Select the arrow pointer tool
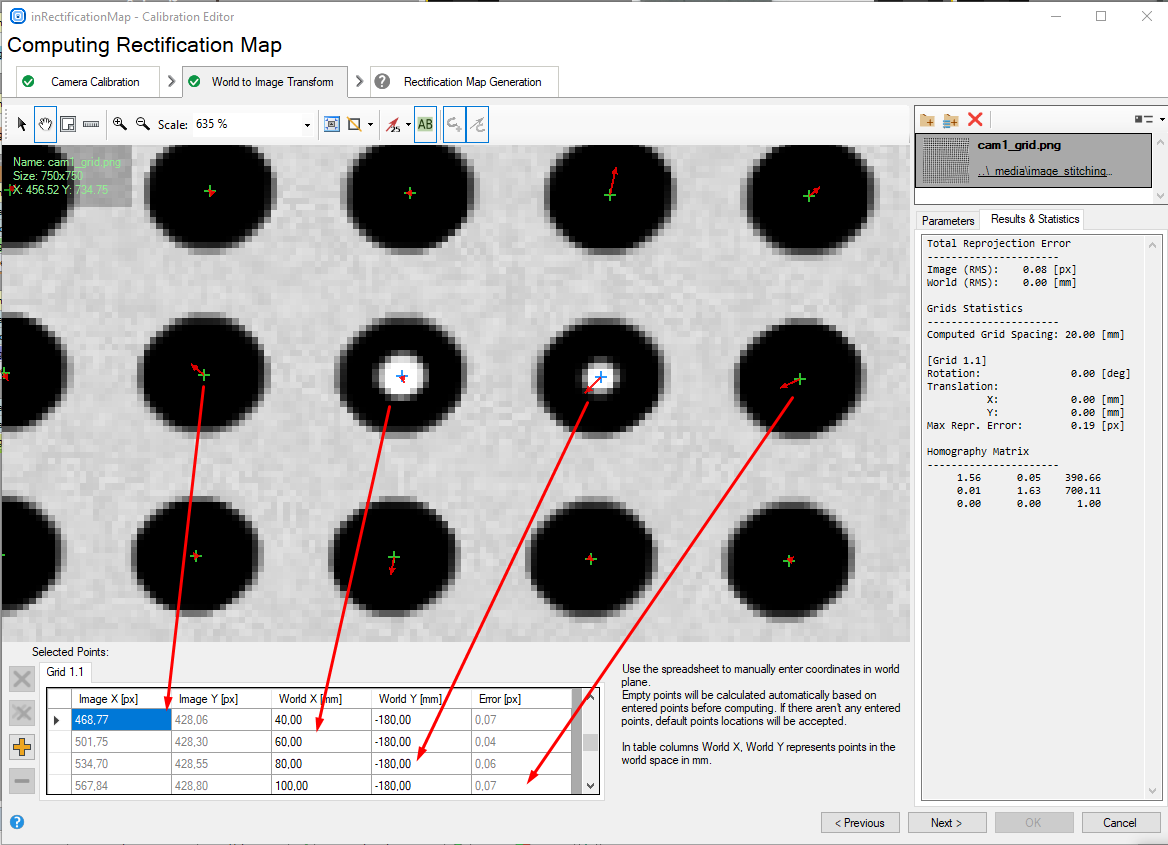1168x845 pixels. tap(22, 124)
